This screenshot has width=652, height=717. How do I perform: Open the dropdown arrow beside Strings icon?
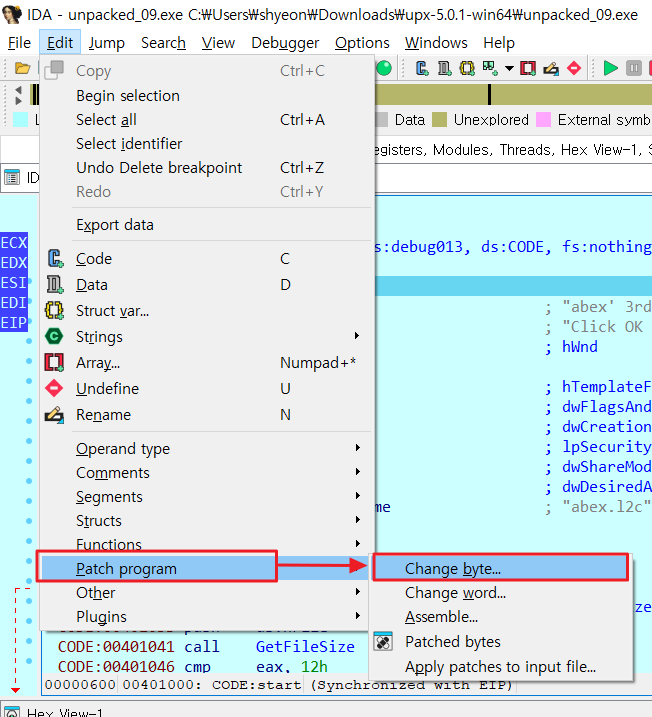coord(509,69)
